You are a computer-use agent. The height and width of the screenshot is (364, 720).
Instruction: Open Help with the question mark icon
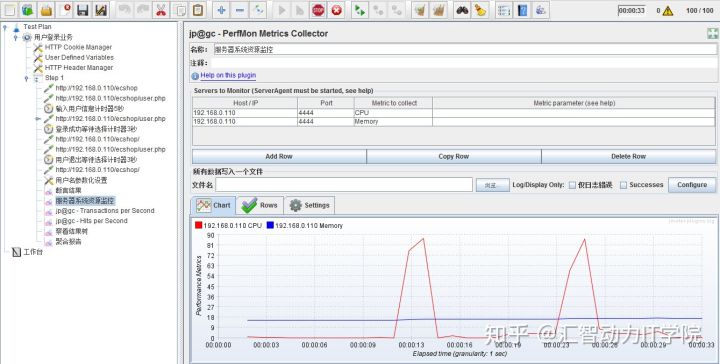click(523, 10)
